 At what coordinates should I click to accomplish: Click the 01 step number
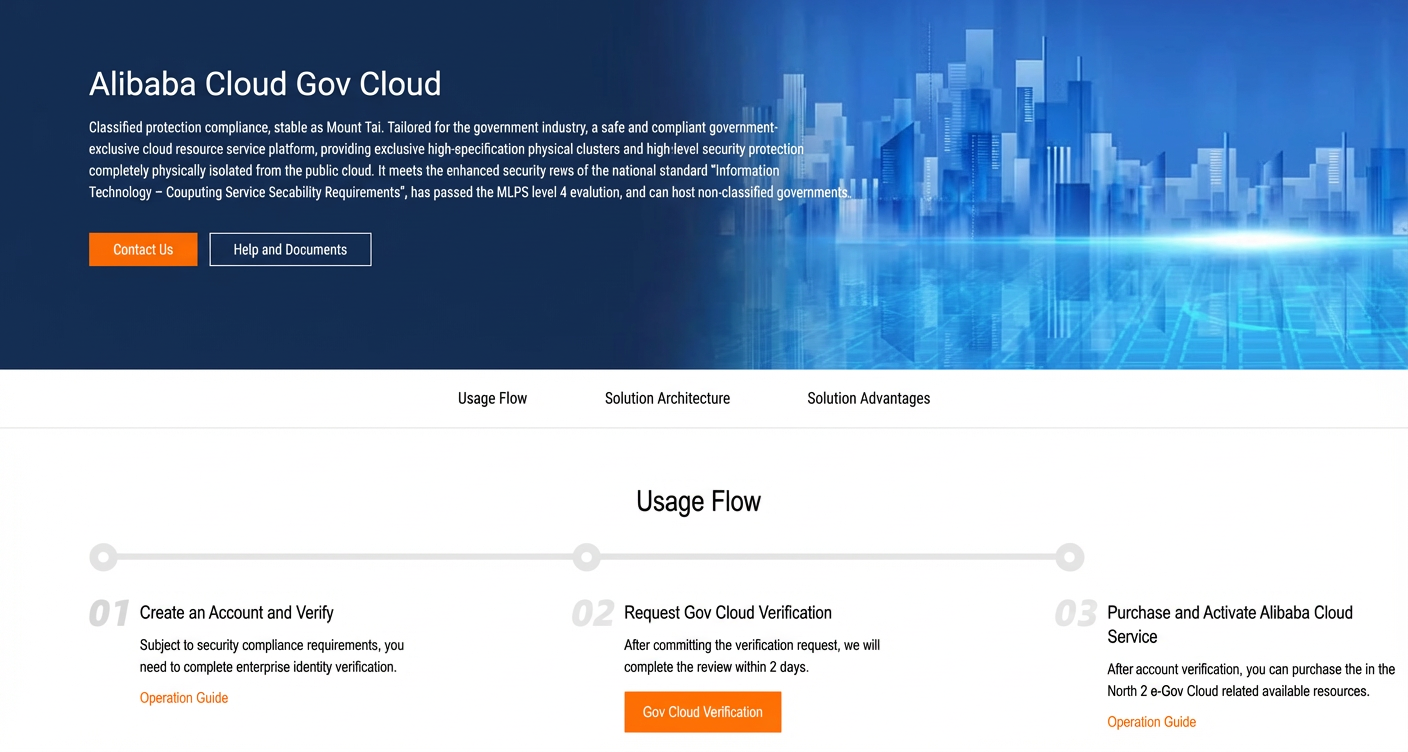[109, 614]
